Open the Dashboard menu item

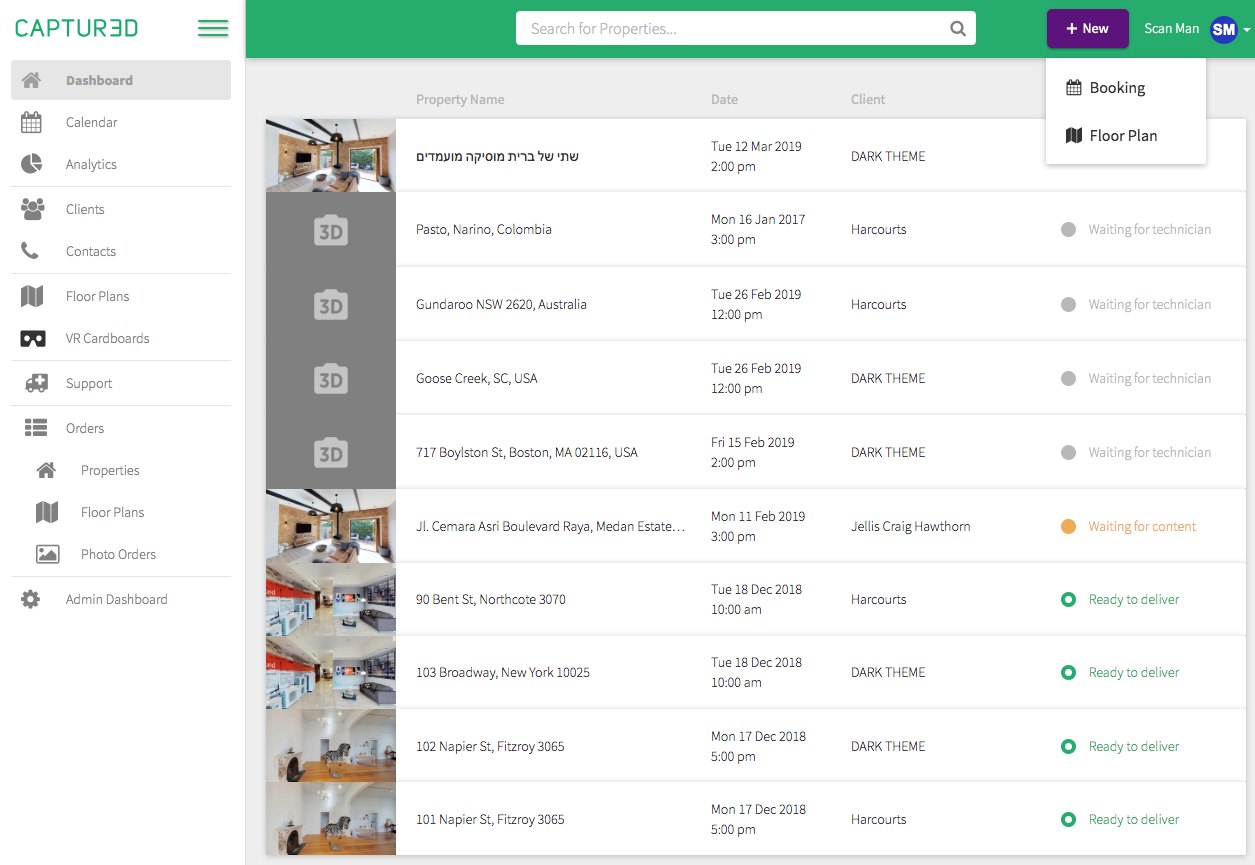coord(121,80)
